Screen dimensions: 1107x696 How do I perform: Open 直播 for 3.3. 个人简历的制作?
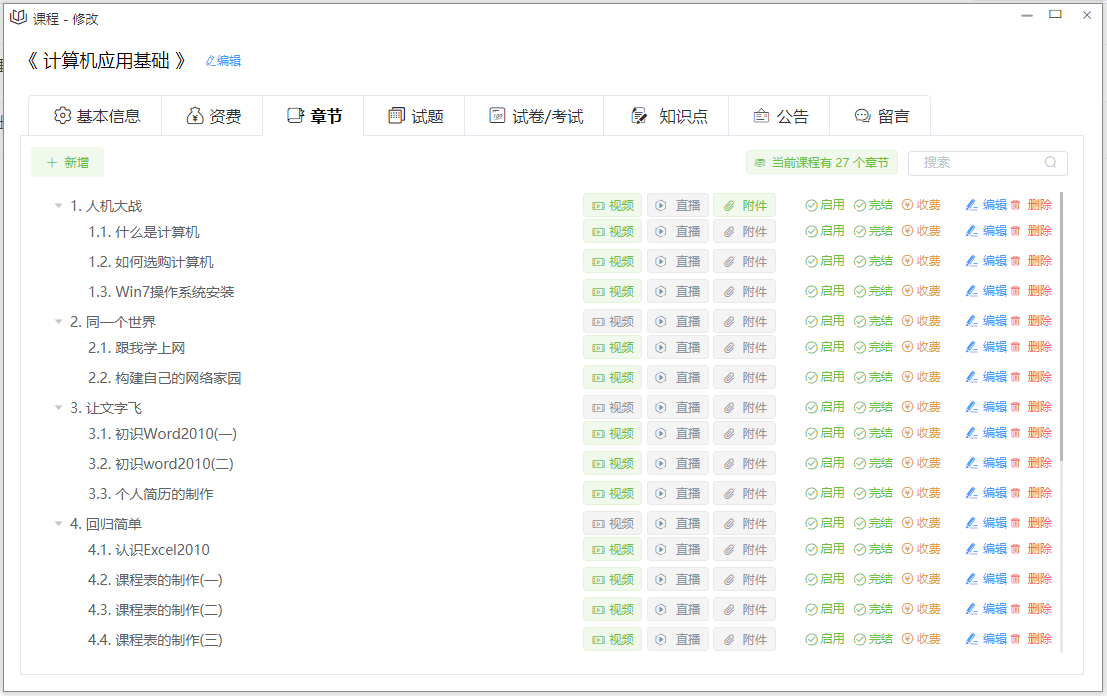pos(678,493)
